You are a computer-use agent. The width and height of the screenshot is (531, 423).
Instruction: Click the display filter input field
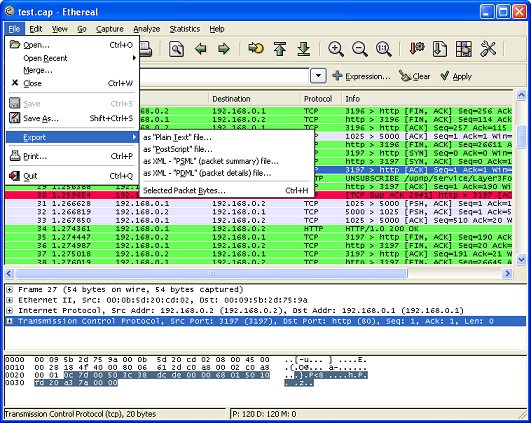coord(224,76)
